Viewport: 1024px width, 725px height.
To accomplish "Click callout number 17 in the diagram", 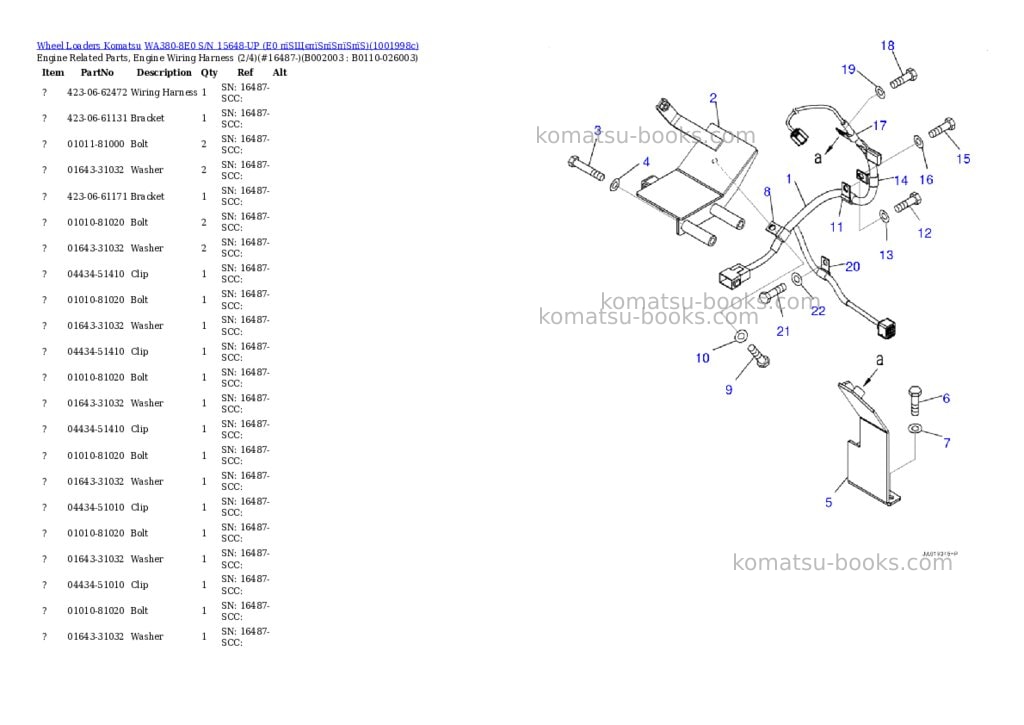I will click(x=880, y=125).
